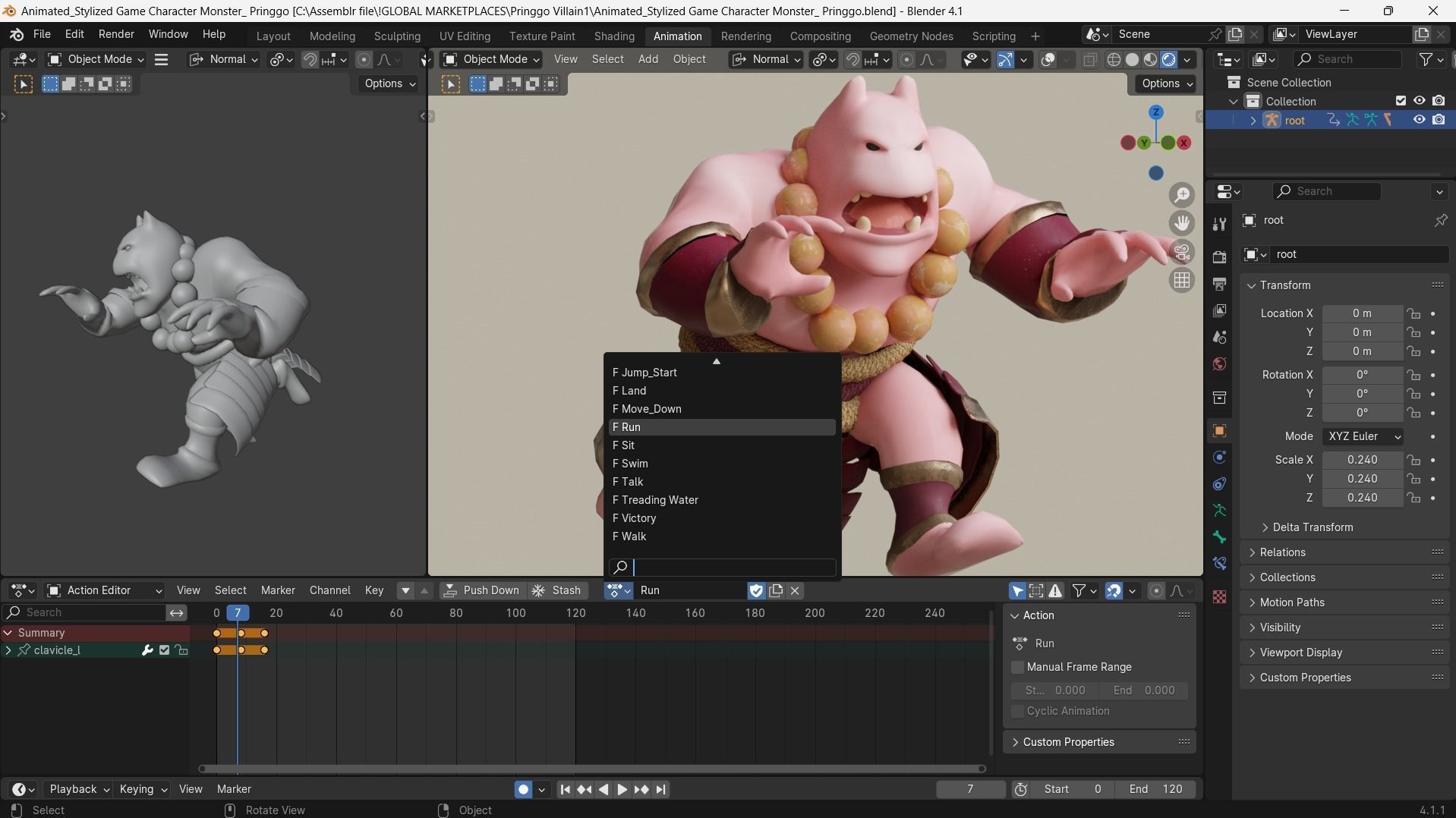Open the Keying popover

142,789
